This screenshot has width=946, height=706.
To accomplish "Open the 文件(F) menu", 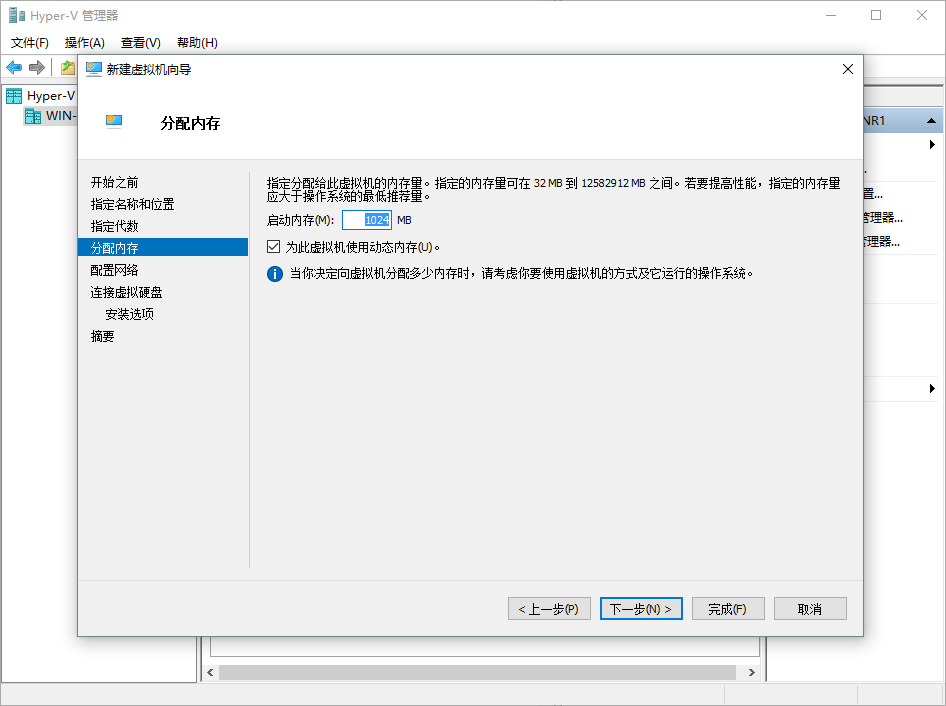I will (x=30, y=43).
